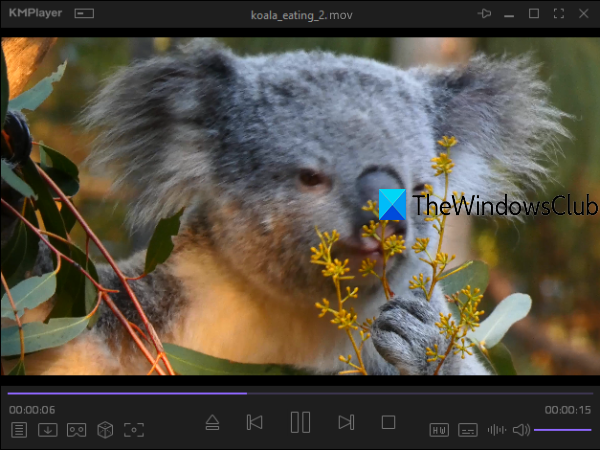
Task: Pin the player window on top
Action: click(484, 14)
